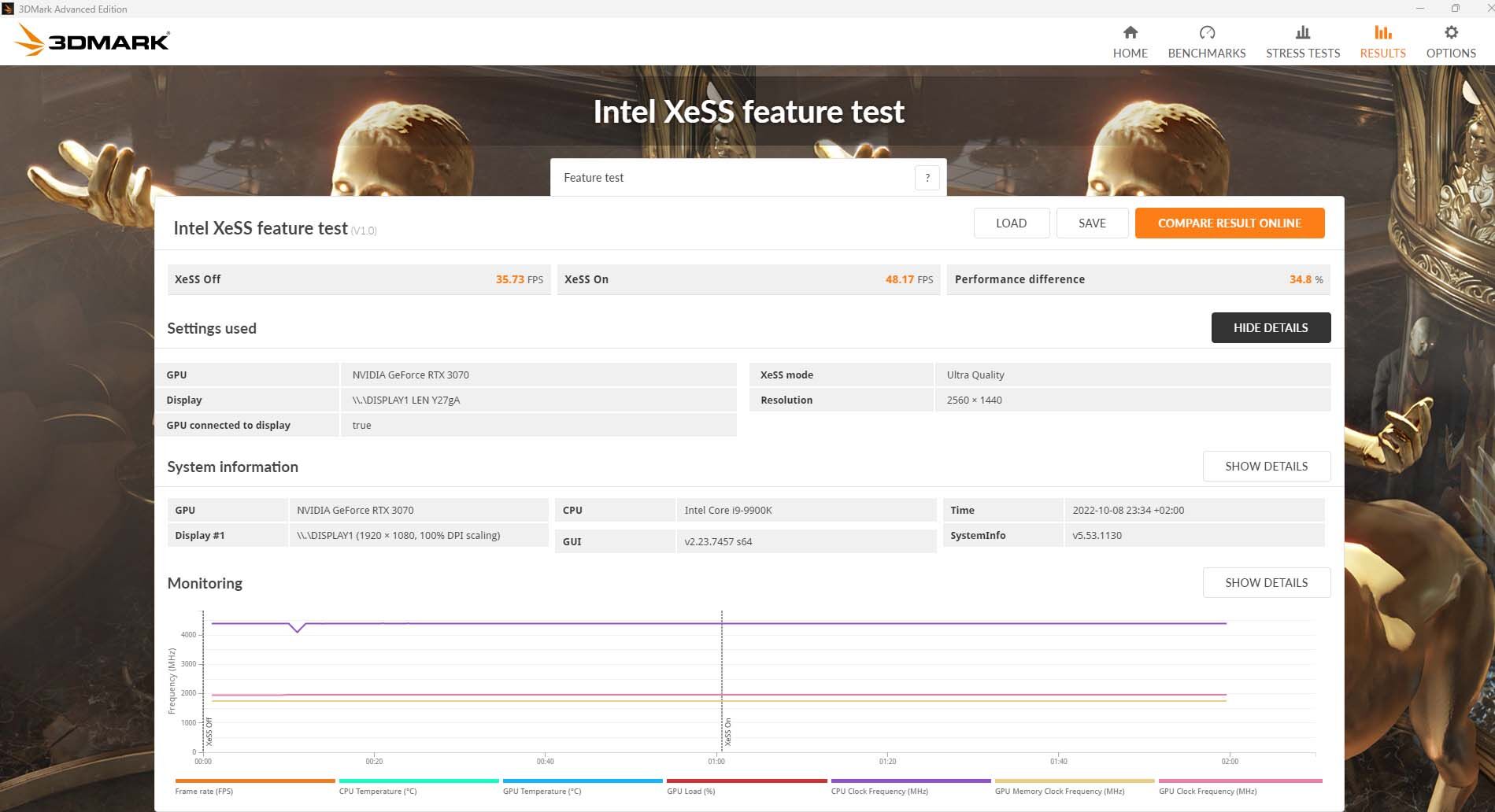
Task: Click the Settings used GPU value RTX 3070
Action: tap(411, 375)
